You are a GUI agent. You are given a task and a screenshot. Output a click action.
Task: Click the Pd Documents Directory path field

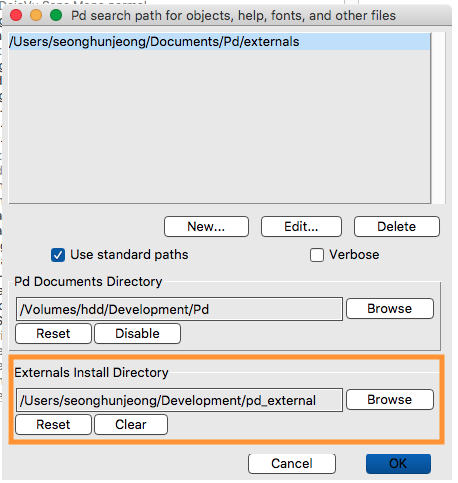[179, 309]
